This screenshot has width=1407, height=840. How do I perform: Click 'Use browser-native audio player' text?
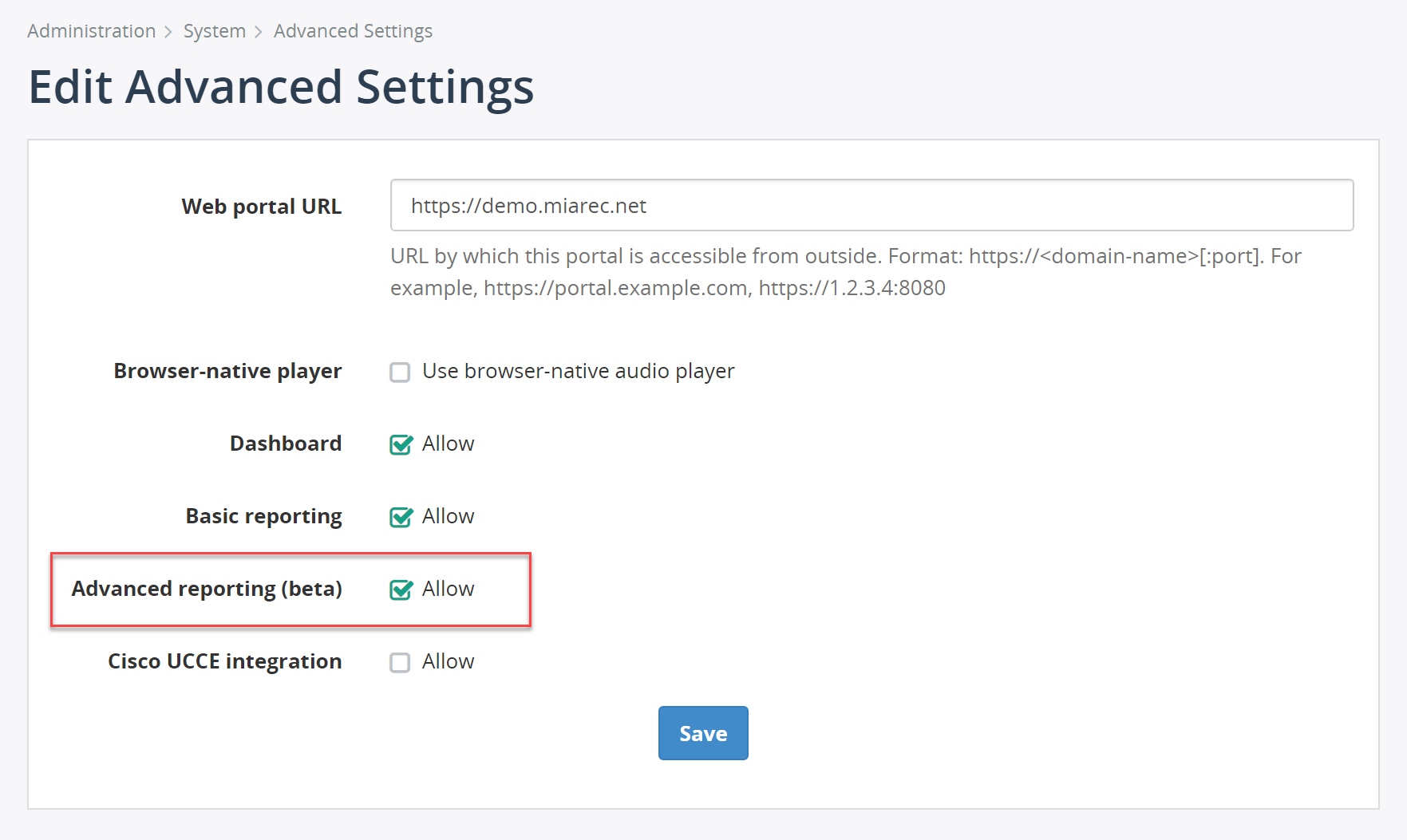click(579, 371)
